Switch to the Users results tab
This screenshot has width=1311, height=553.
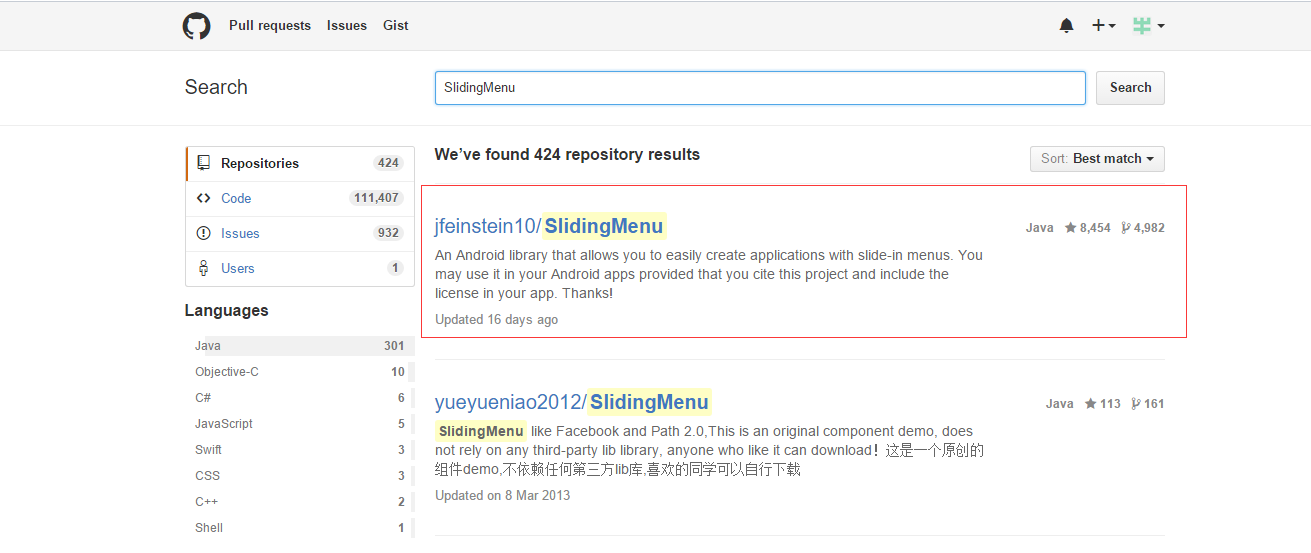(x=300, y=269)
